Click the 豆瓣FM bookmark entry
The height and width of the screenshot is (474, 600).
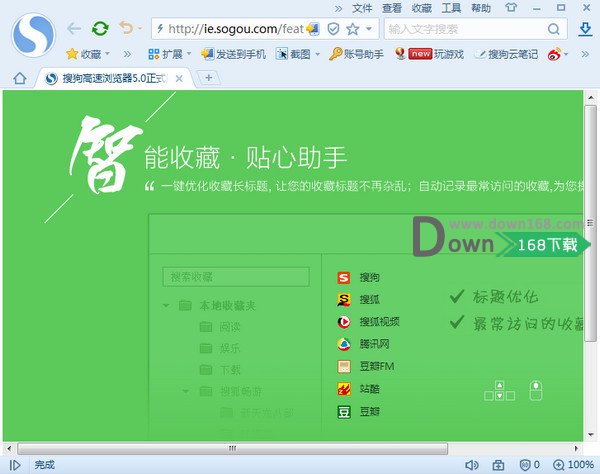click(x=366, y=366)
